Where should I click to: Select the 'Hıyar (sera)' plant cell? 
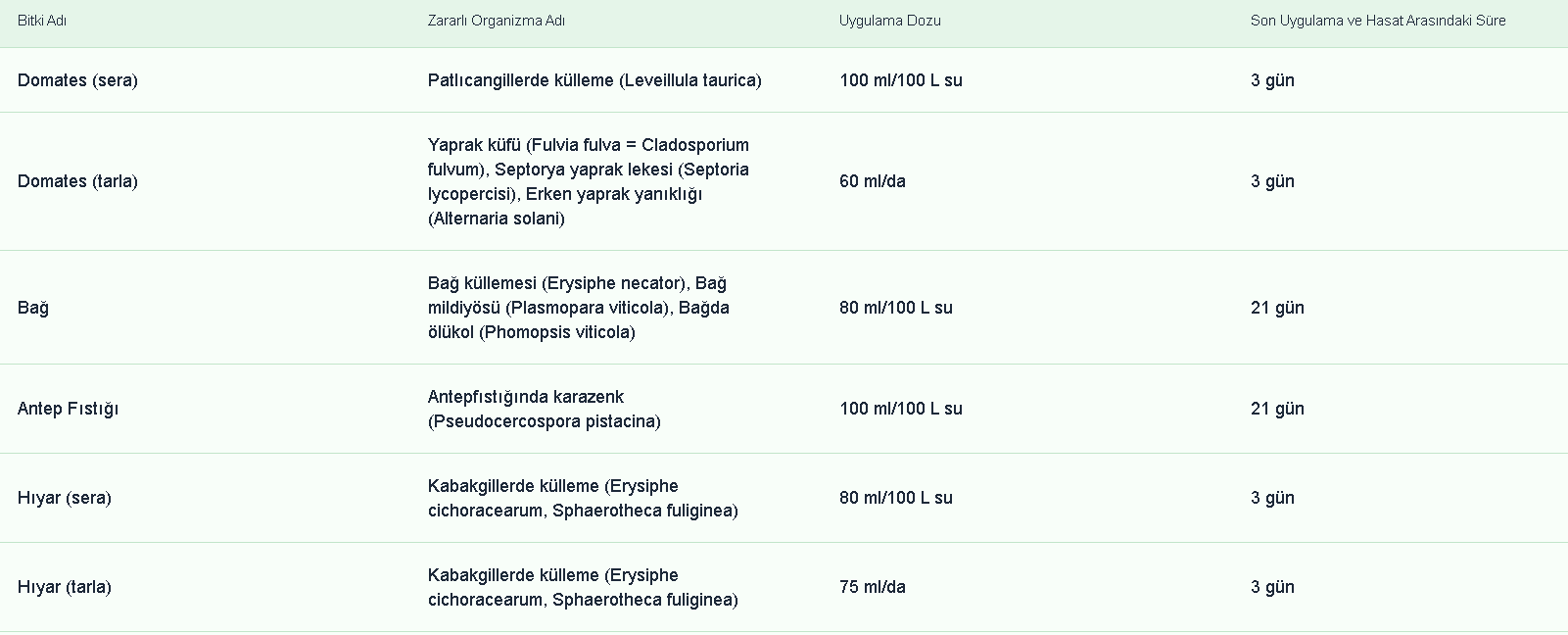coord(65,498)
